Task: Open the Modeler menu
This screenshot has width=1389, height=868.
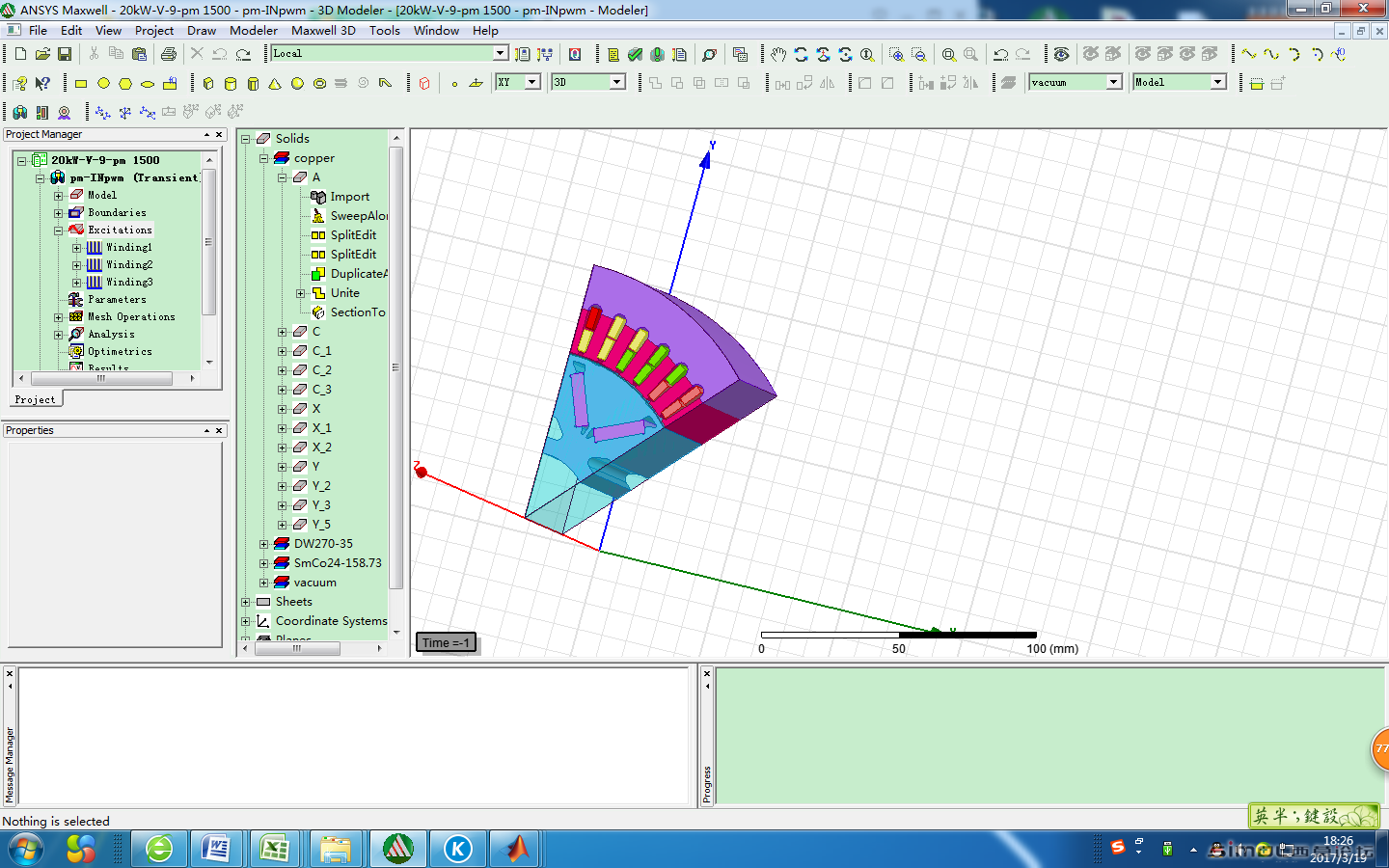Action: tap(254, 31)
